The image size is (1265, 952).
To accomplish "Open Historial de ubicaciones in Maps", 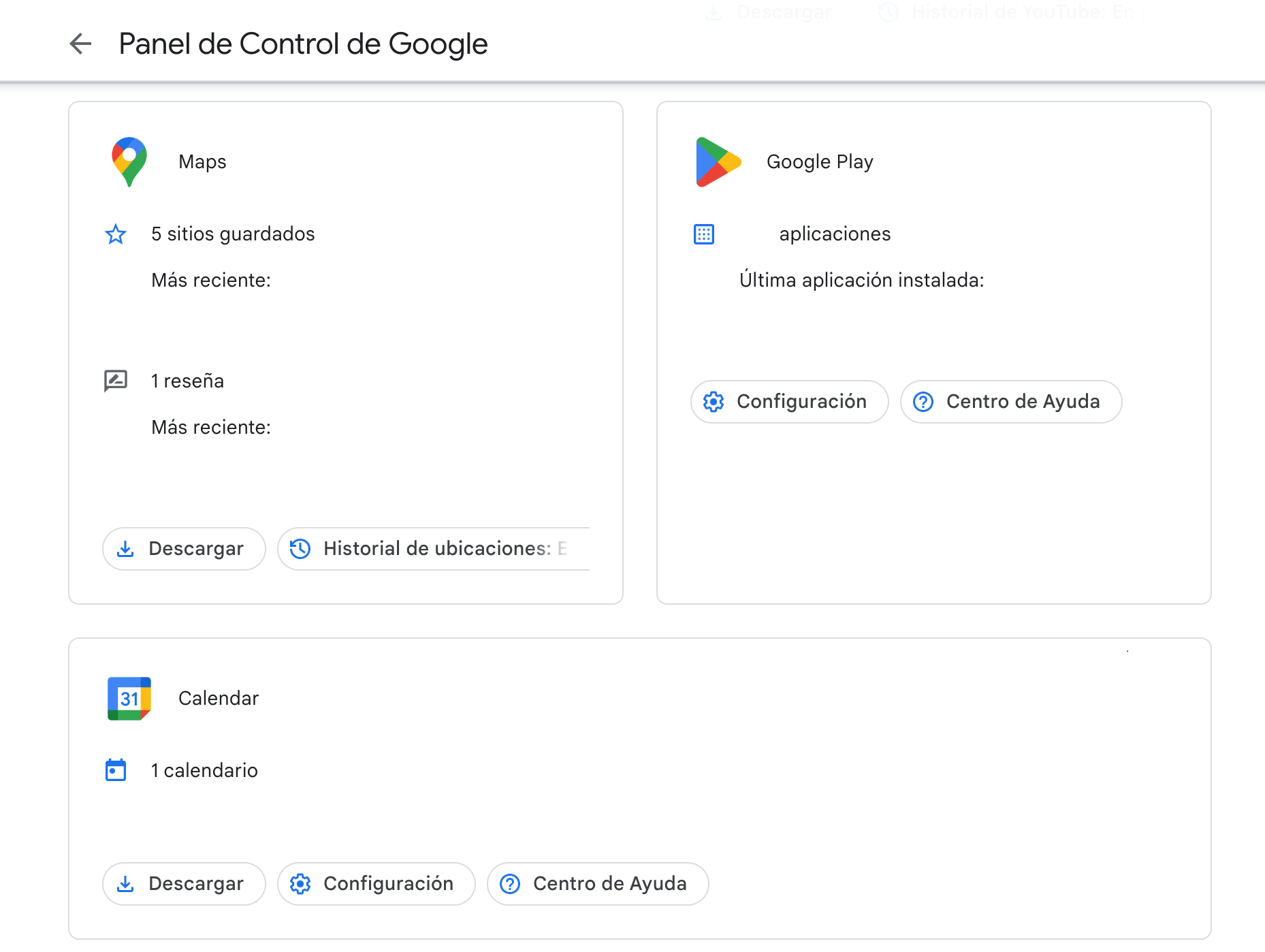I will click(x=434, y=549).
